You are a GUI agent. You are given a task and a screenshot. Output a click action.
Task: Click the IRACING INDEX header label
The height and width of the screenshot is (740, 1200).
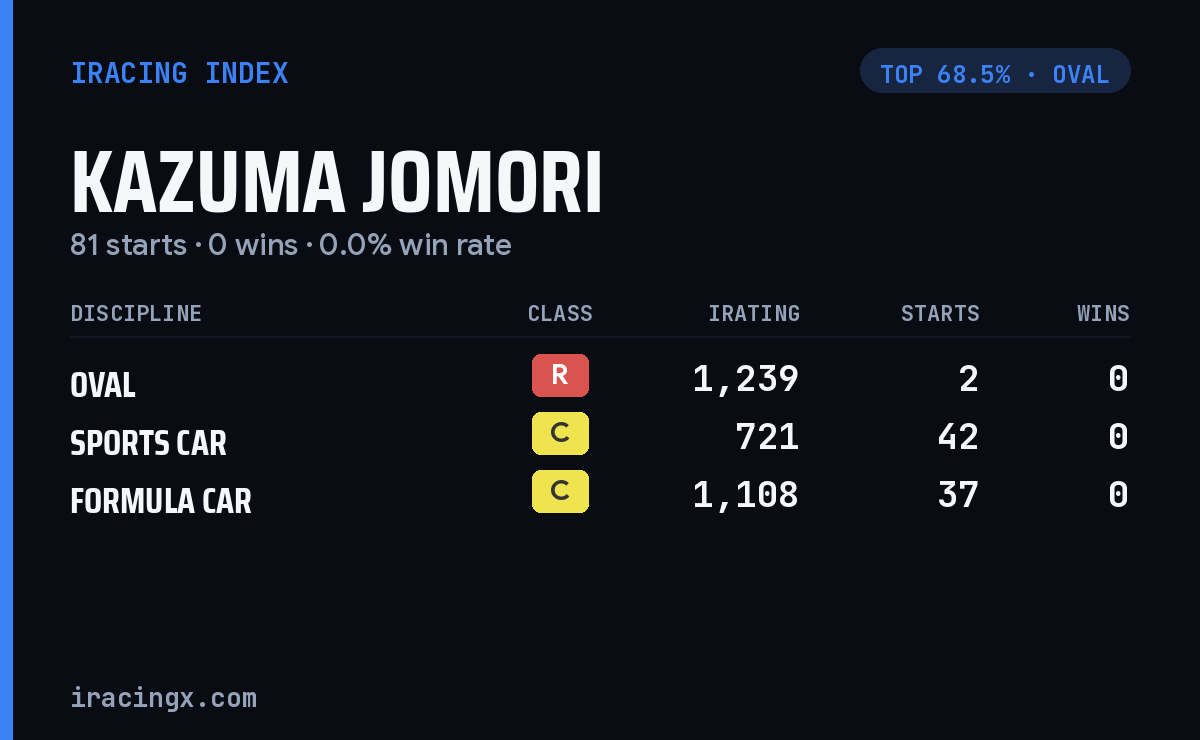click(x=179, y=73)
